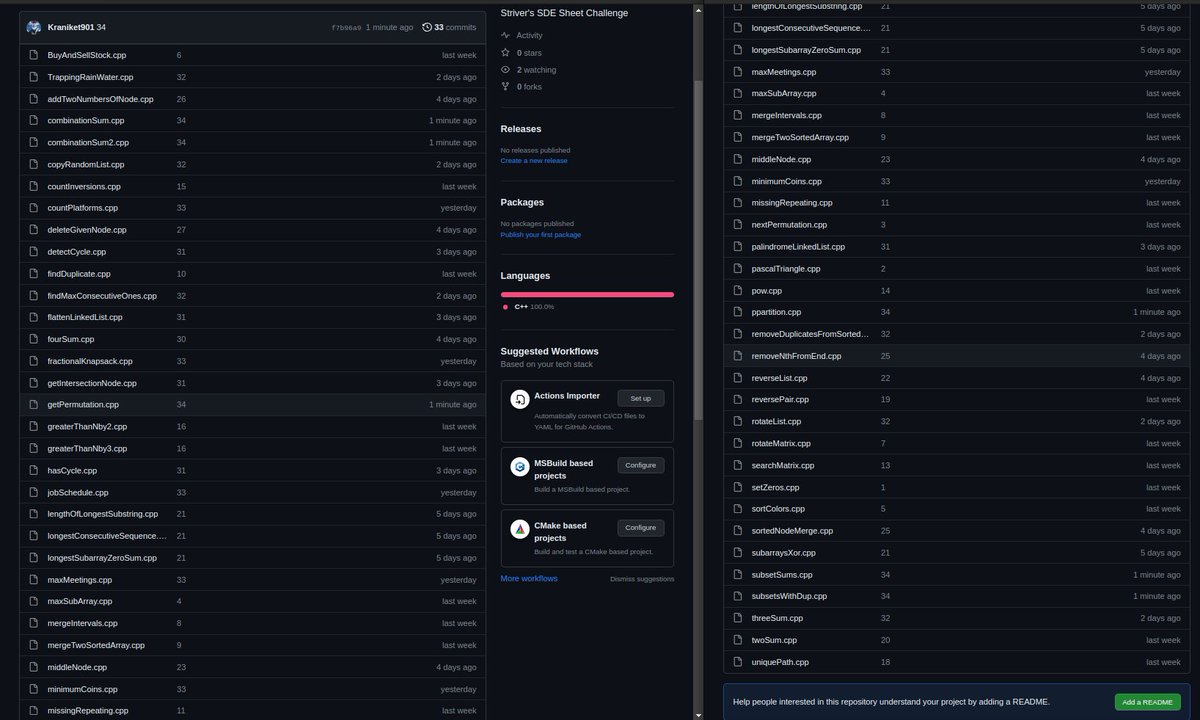Viewport: 1200px width, 720px height.
Task: Open palindromeLinkedList.cpp file
Action: (798, 247)
